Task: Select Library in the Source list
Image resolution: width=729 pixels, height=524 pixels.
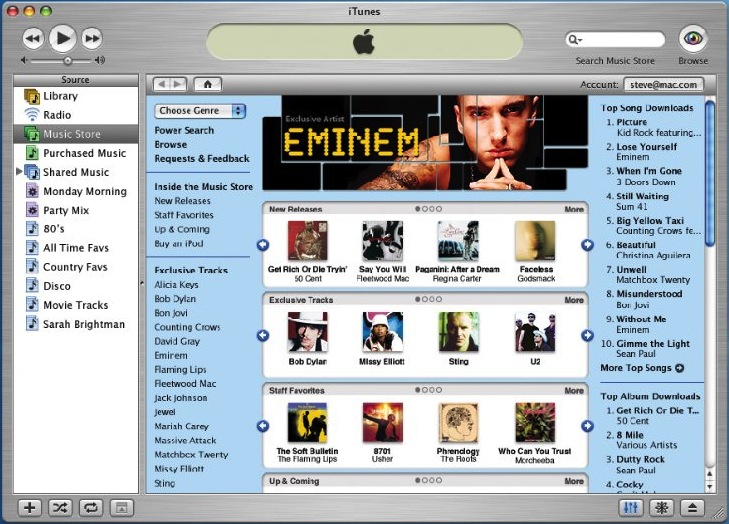Action: click(x=76, y=96)
